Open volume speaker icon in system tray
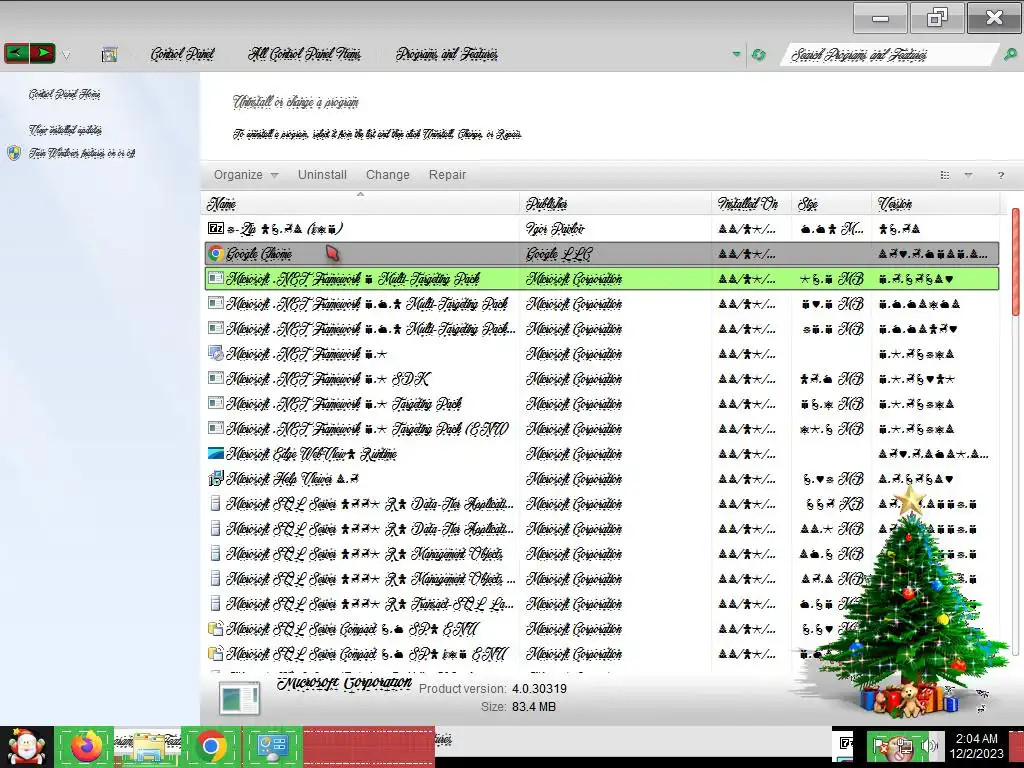 [x=929, y=746]
